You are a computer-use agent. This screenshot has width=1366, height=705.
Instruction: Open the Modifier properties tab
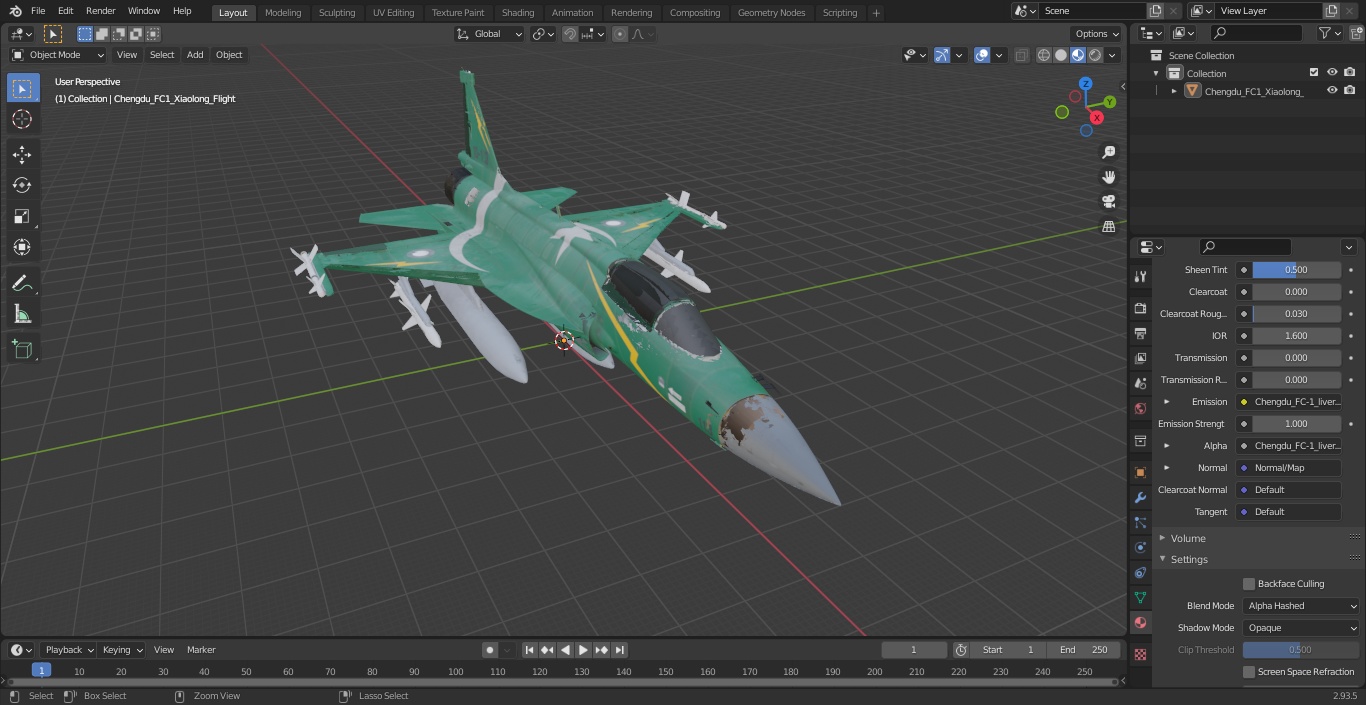pos(1140,498)
